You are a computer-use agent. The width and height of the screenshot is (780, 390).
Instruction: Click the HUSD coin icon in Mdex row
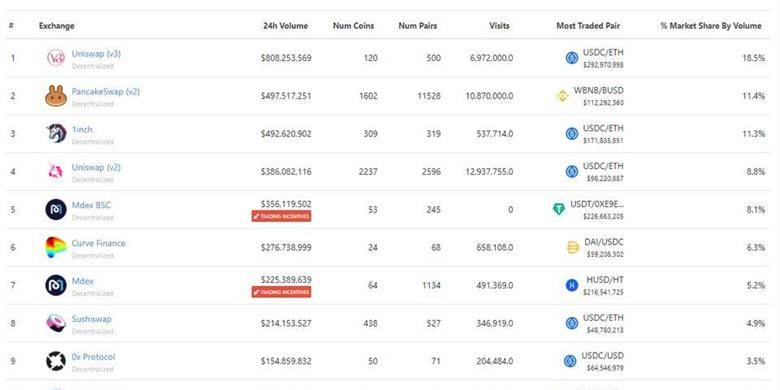tap(572, 285)
